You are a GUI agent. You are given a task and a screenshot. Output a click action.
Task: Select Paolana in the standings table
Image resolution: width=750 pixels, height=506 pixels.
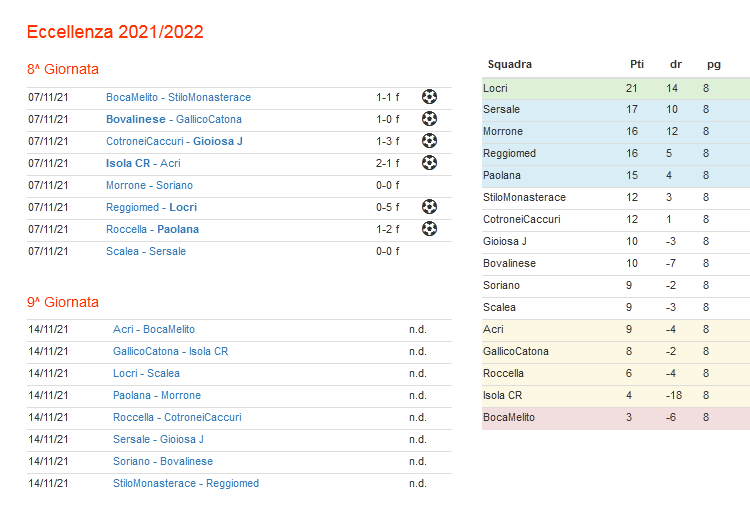pos(502,175)
